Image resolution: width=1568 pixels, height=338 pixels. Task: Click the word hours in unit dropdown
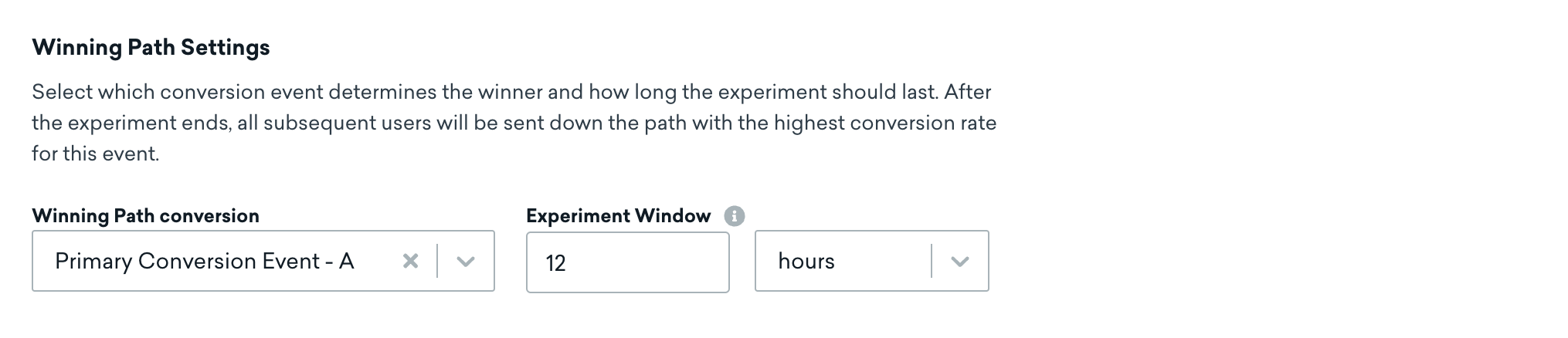[806, 262]
